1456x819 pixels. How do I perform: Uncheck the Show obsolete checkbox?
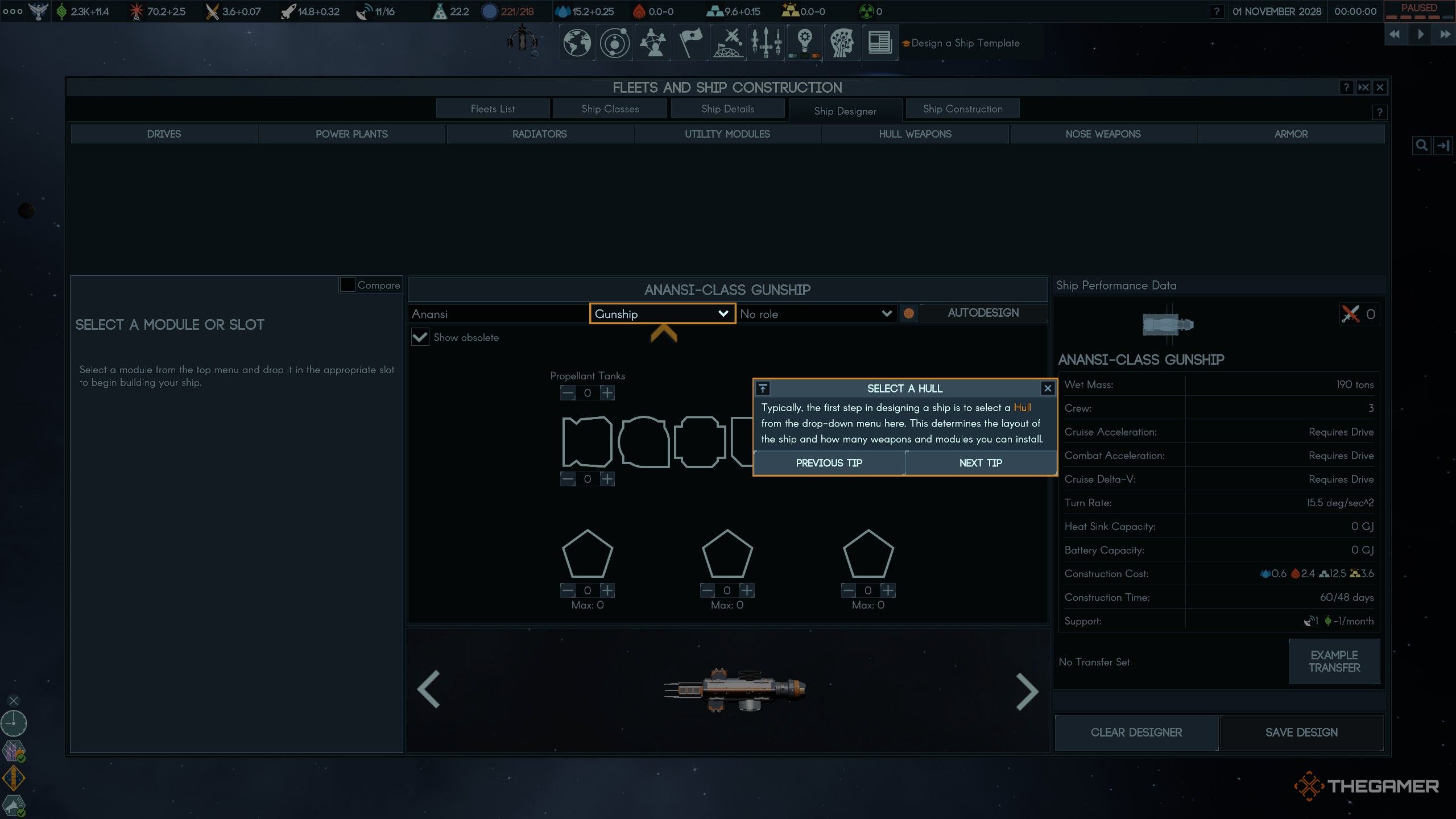tap(420, 337)
